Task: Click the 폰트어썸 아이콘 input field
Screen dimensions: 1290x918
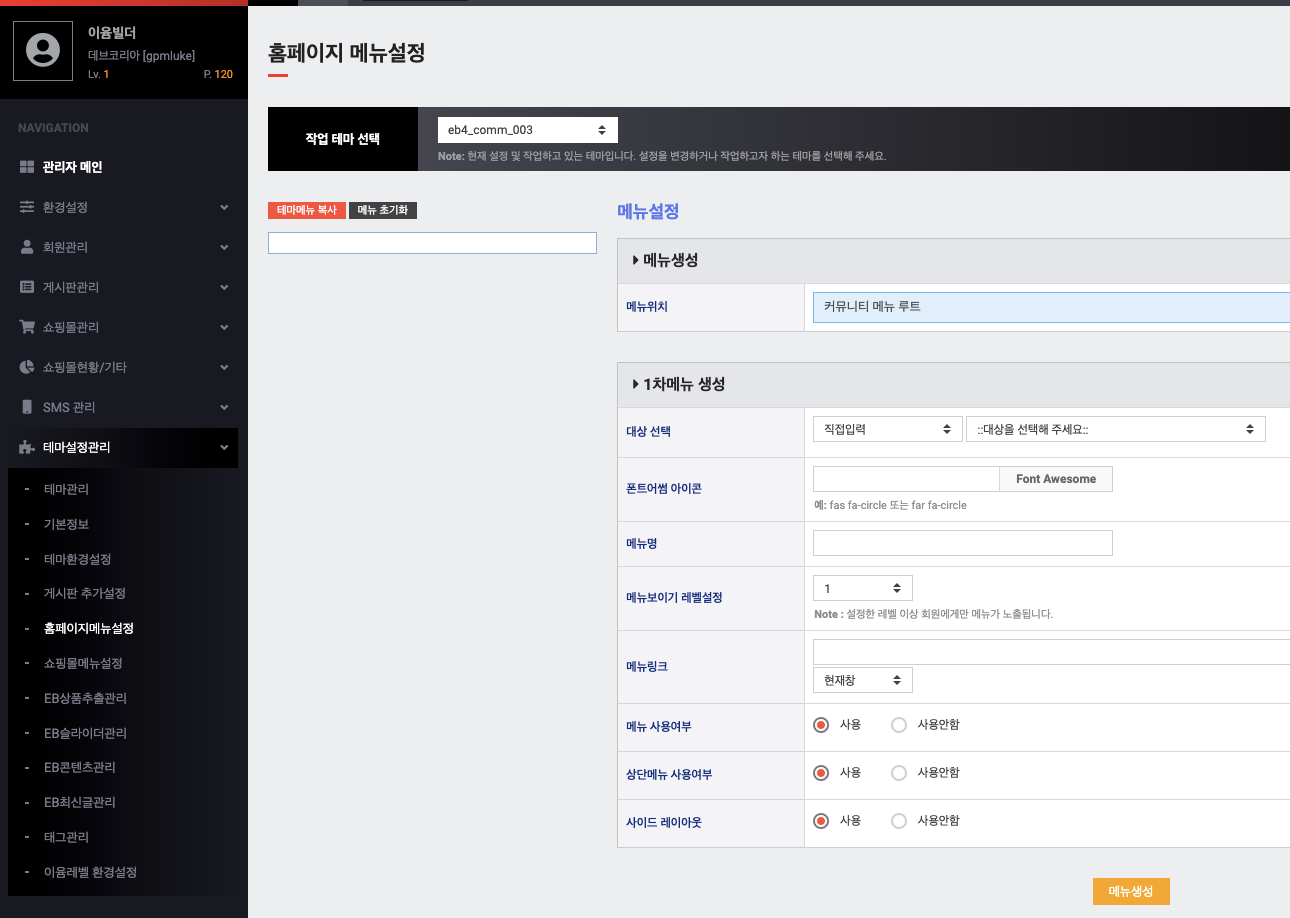Action: 906,479
